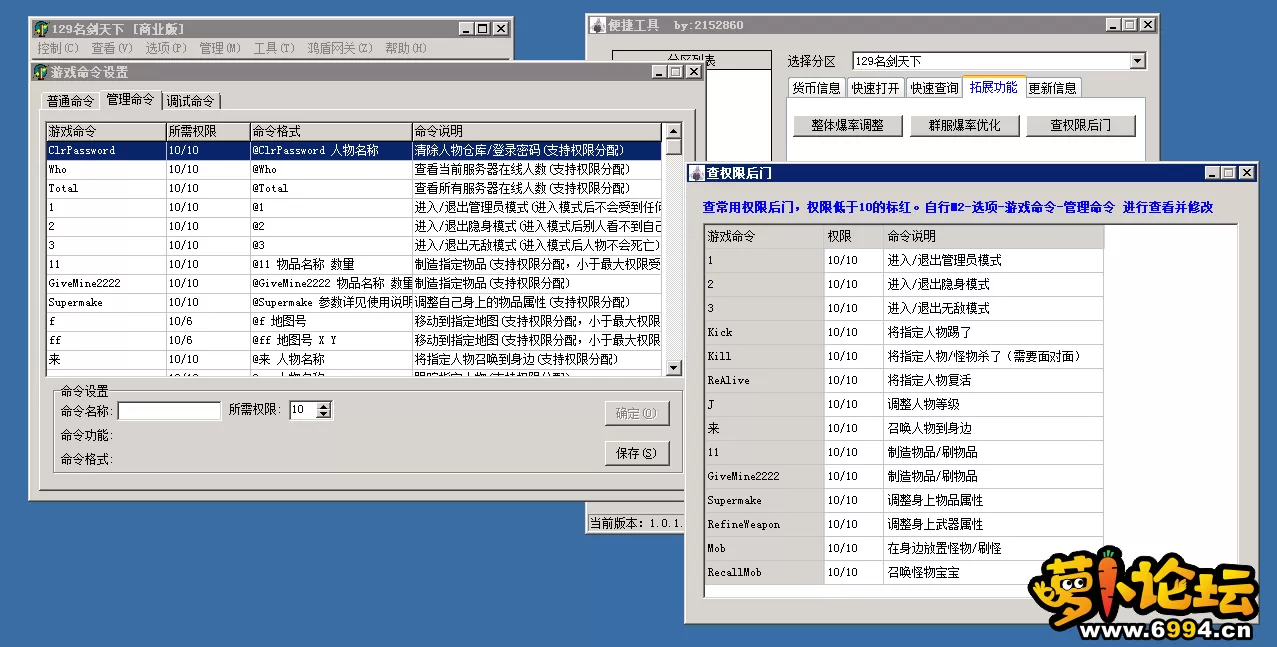Click the 游戏命令 header in 查权限后门 window
This screenshot has height=647, width=1277.
(x=764, y=236)
